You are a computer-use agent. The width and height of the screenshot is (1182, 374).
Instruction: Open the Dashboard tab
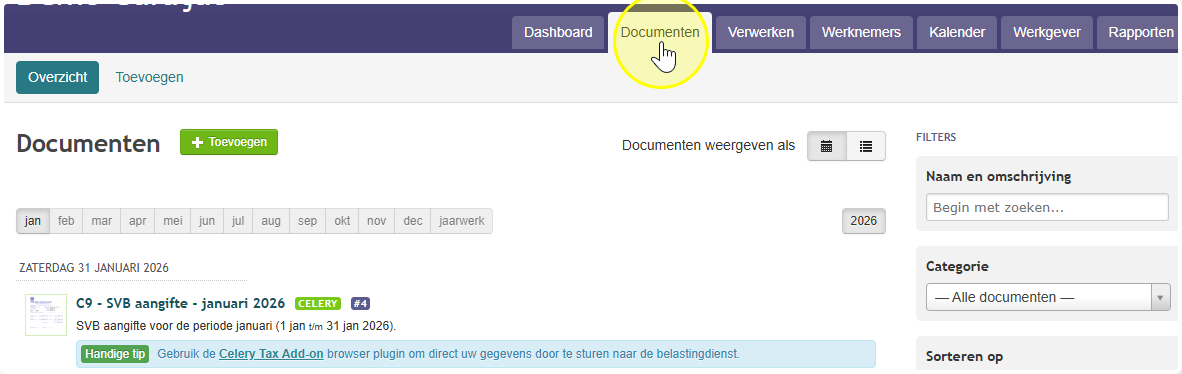pyautogui.click(x=558, y=33)
